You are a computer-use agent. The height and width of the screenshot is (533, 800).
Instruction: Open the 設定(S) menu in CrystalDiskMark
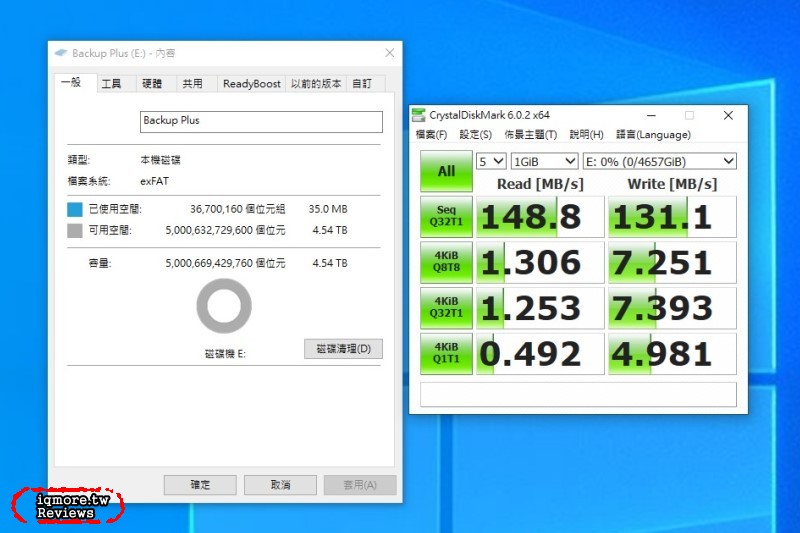coord(476,135)
